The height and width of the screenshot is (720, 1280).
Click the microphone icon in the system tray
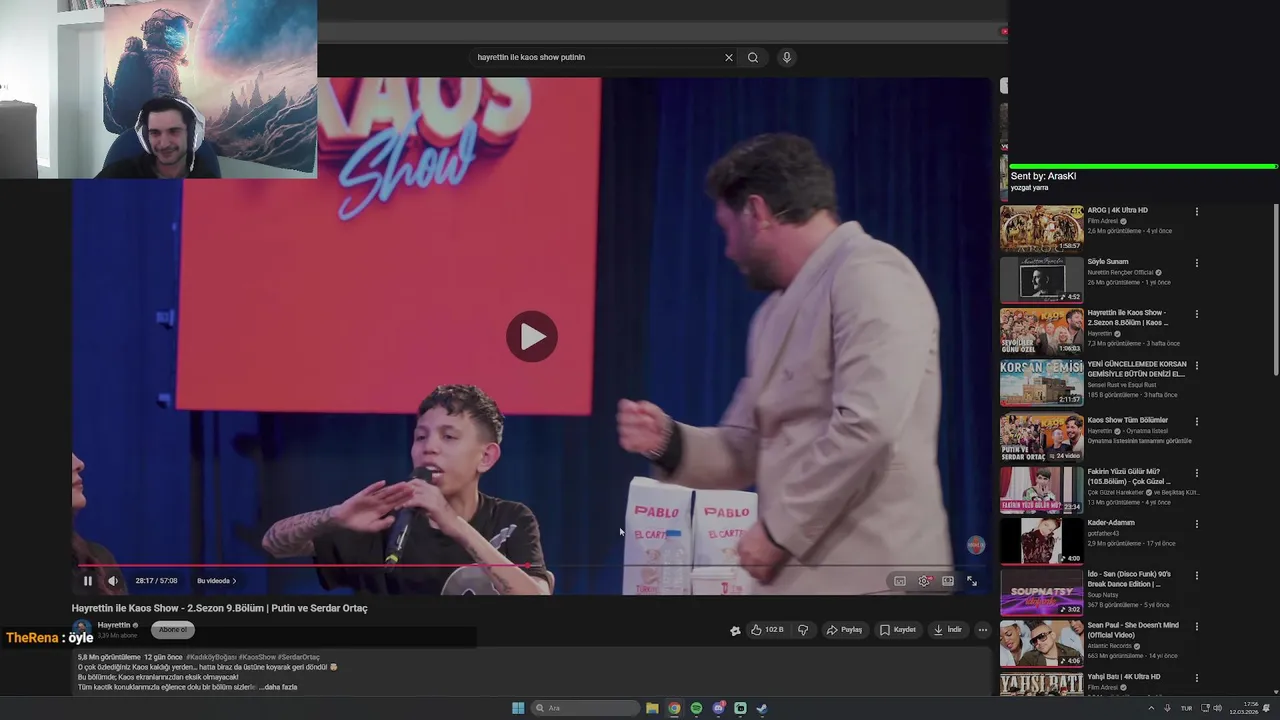point(1167,708)
